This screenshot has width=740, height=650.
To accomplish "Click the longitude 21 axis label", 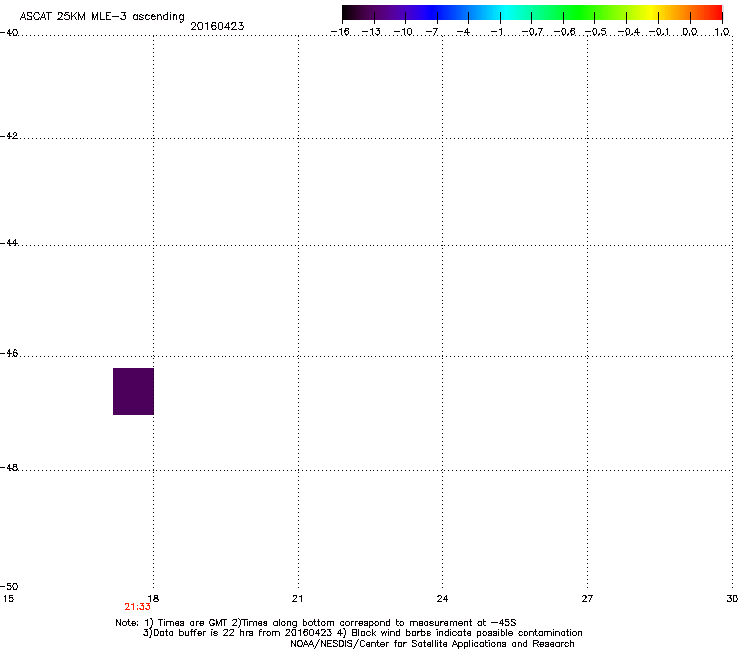I will pyautogui.click(x=297, y=599).
